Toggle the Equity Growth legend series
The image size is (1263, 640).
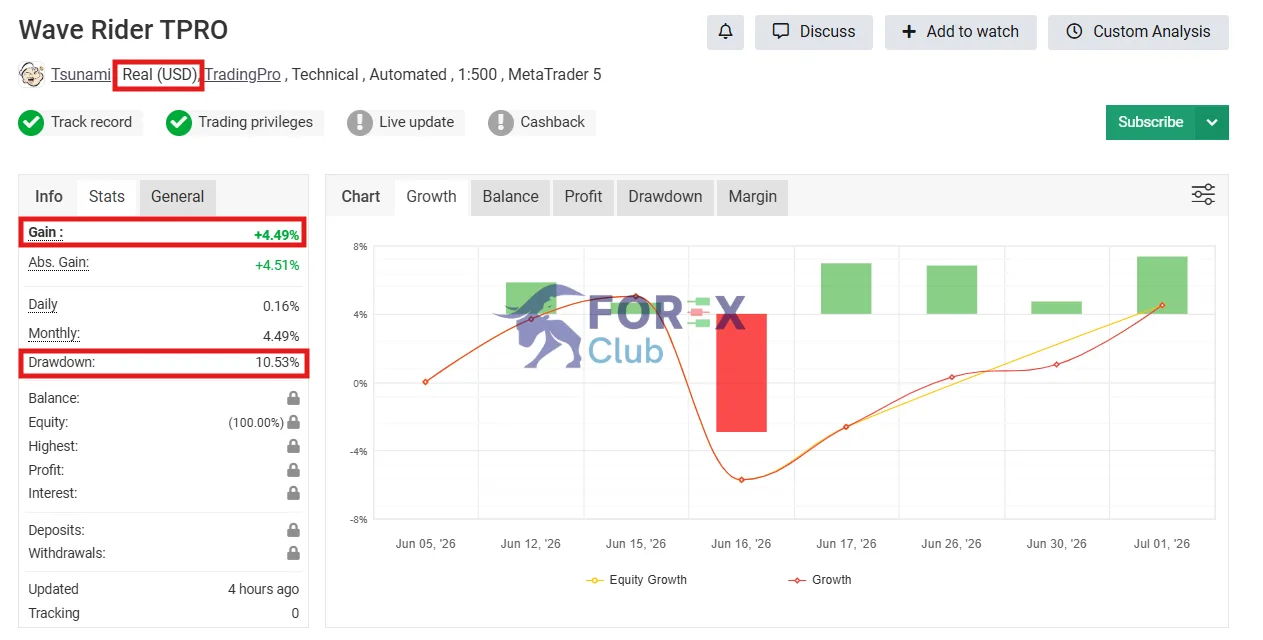[x=636, y=580]
